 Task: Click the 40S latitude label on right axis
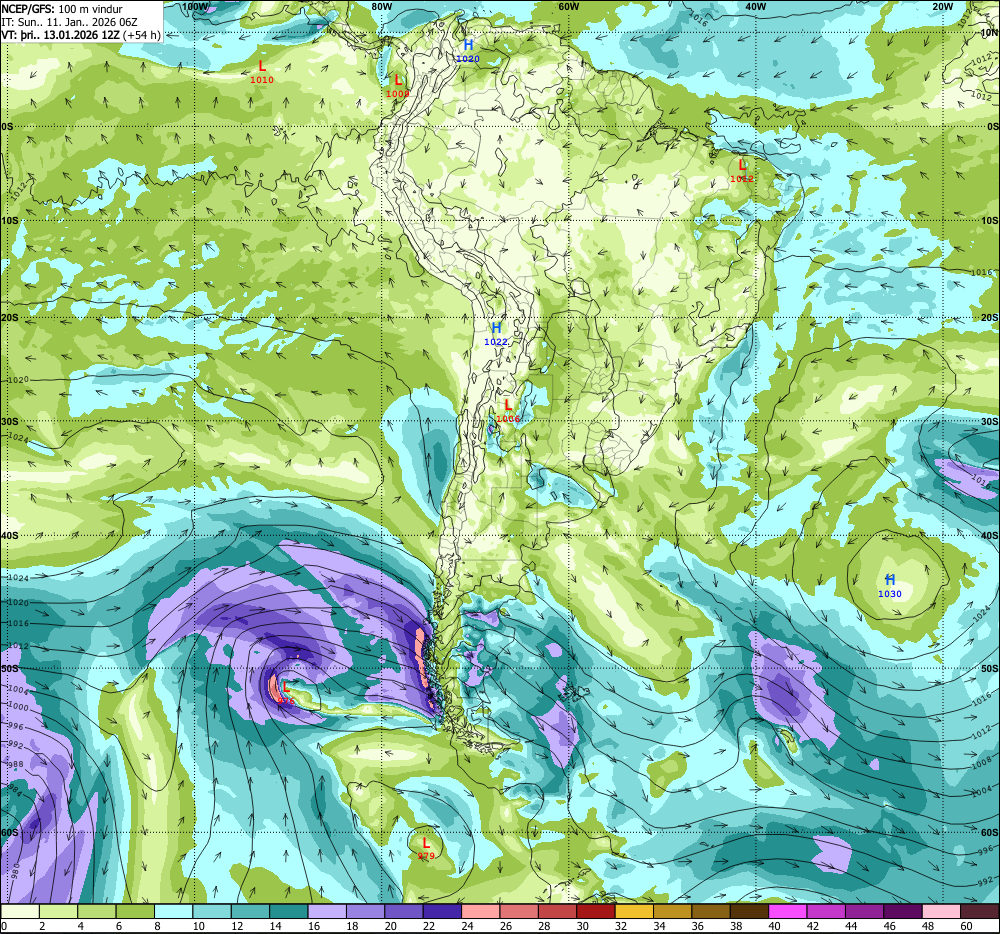tap(990, 536)
